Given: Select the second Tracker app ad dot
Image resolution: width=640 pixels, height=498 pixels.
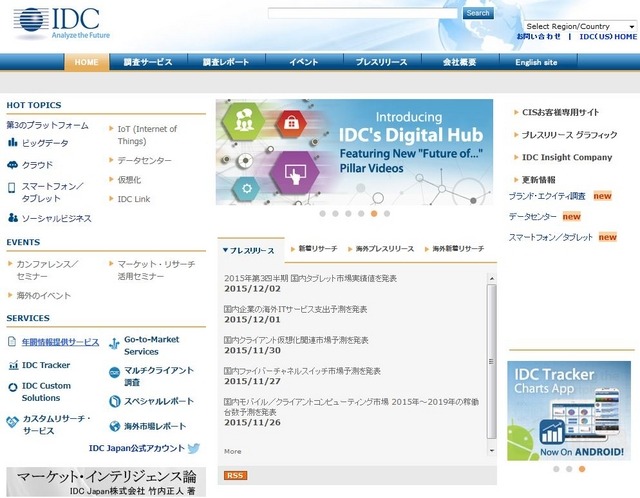Looking at the screenshot, I should pos(569,469).
